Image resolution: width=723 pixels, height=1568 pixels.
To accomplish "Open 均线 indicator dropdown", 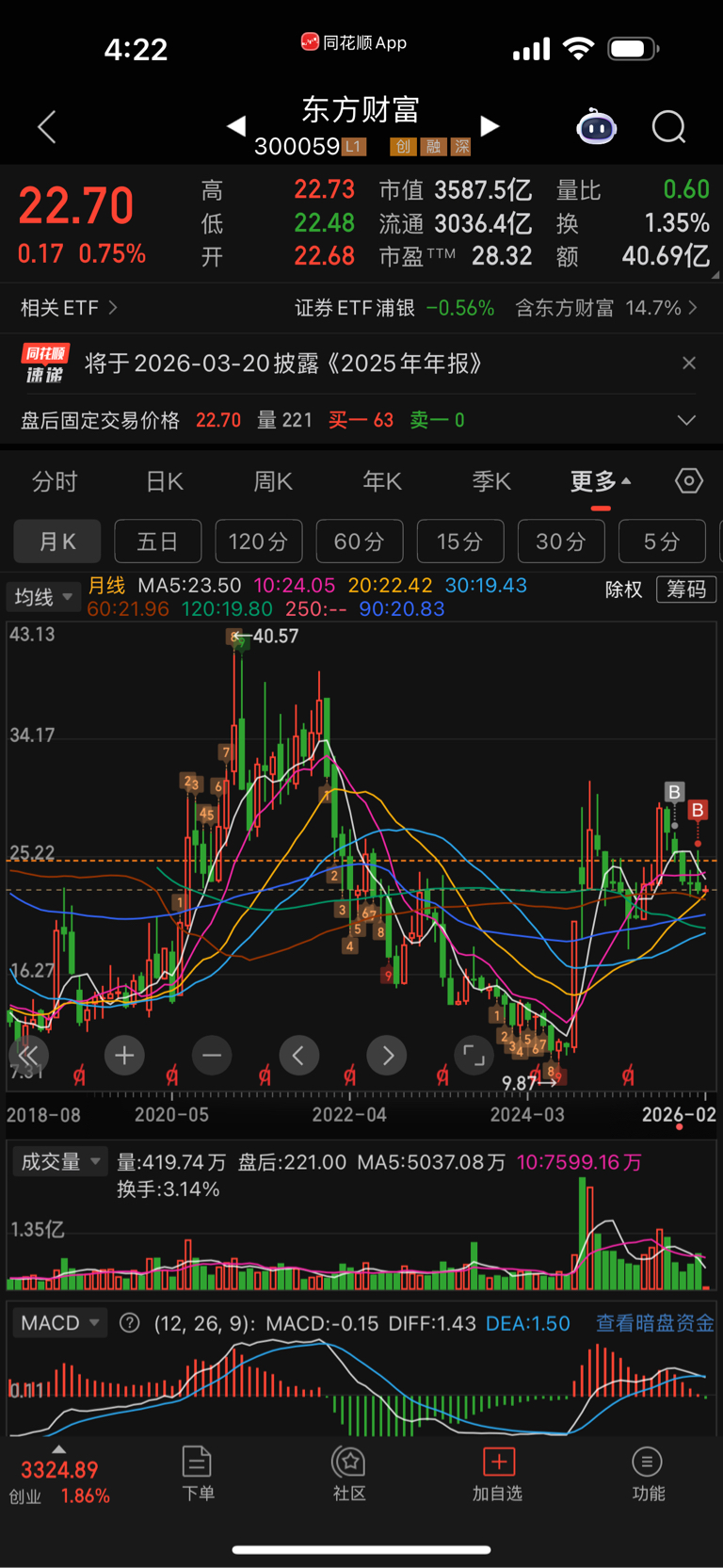I will pos(43,597).
